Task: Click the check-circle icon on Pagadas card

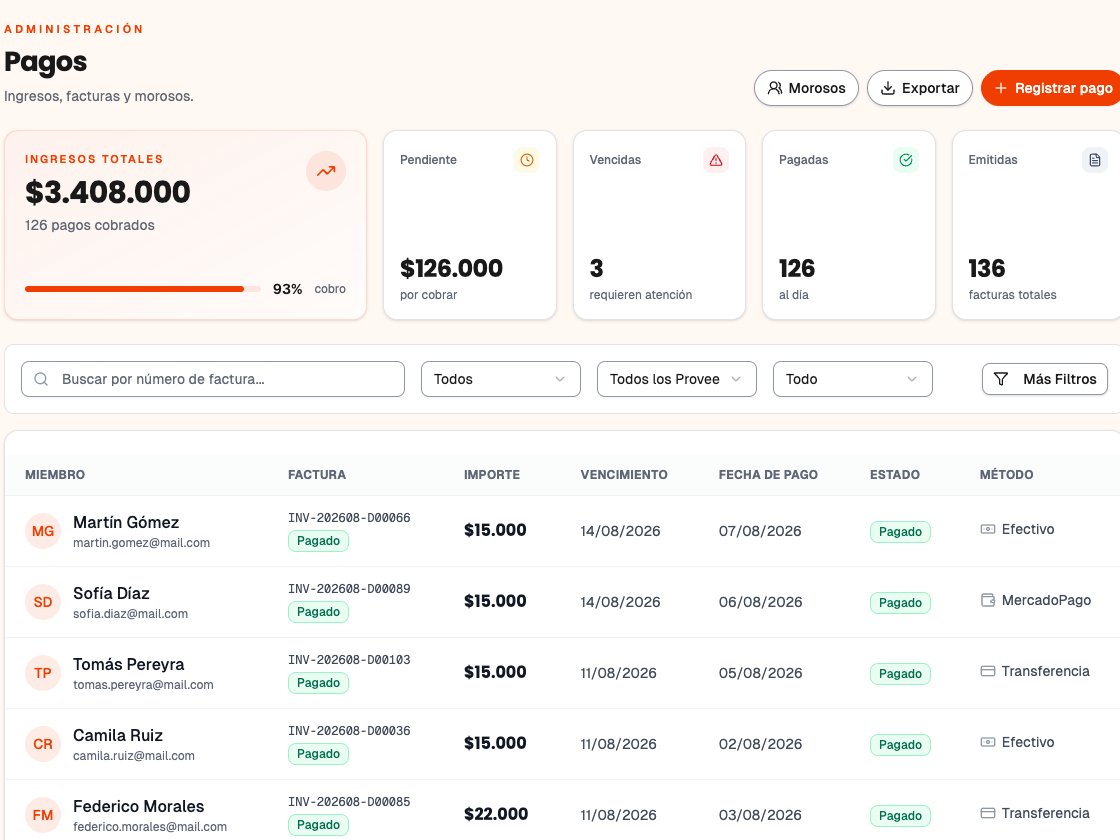Action: click(906, 160)
